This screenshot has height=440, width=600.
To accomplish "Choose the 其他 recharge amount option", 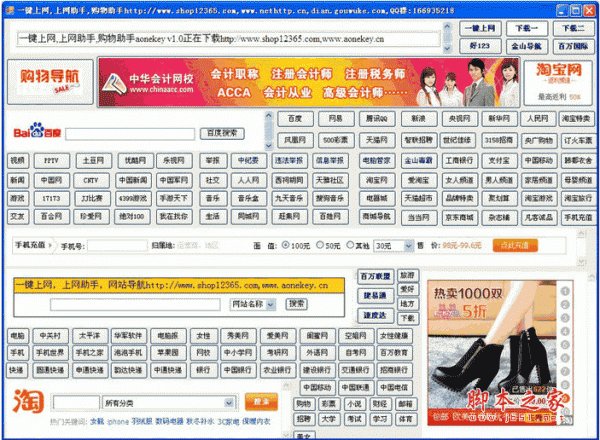I will click(350, 245).
